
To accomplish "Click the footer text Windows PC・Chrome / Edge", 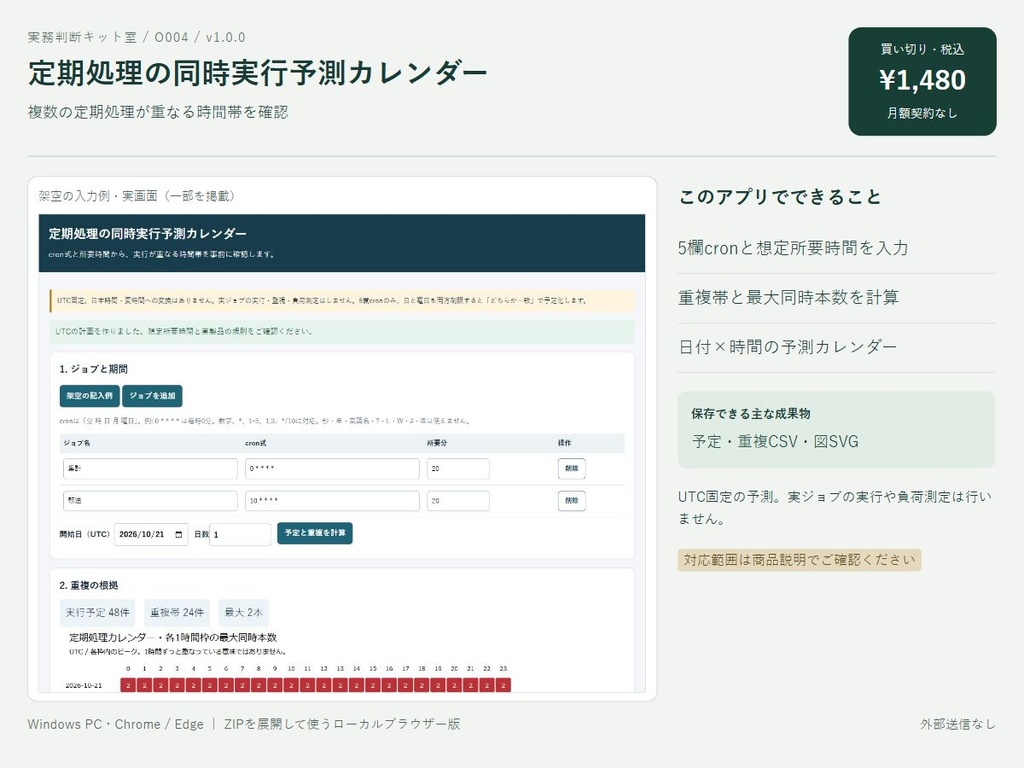I will click(x=116, y=724).
